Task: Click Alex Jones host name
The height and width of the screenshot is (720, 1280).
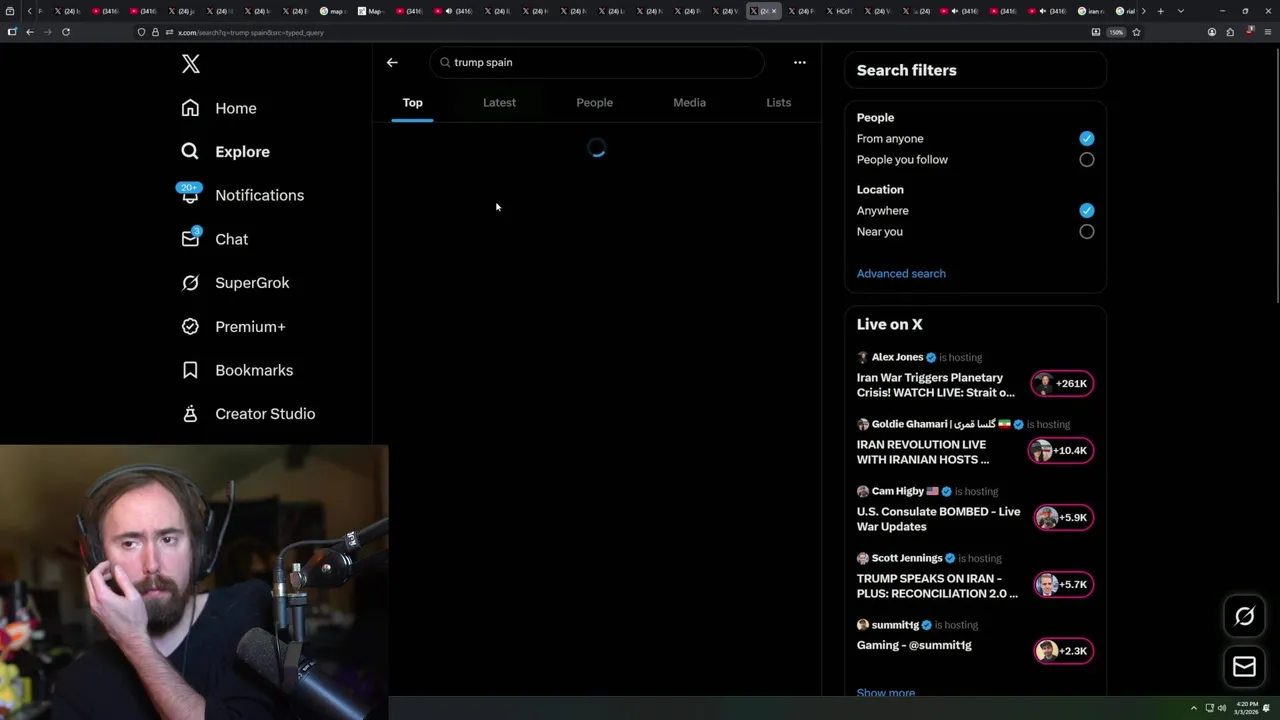Action: [897, 357]
